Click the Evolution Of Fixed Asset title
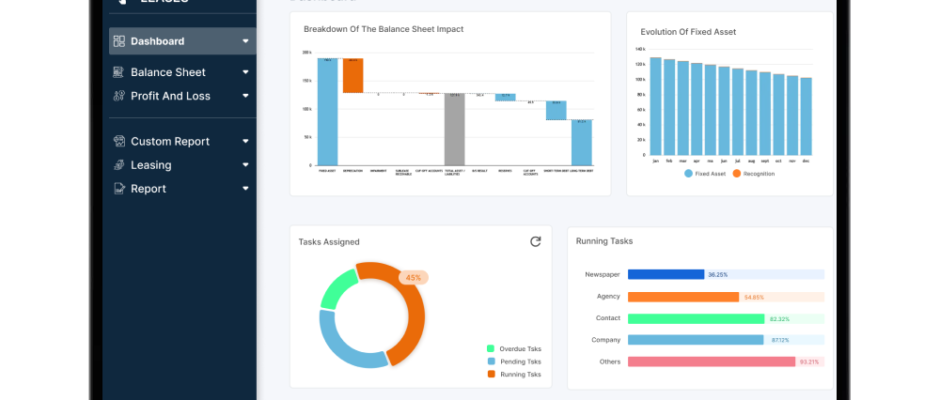This screenshot has height=400, width=940. tap(688, 32)
